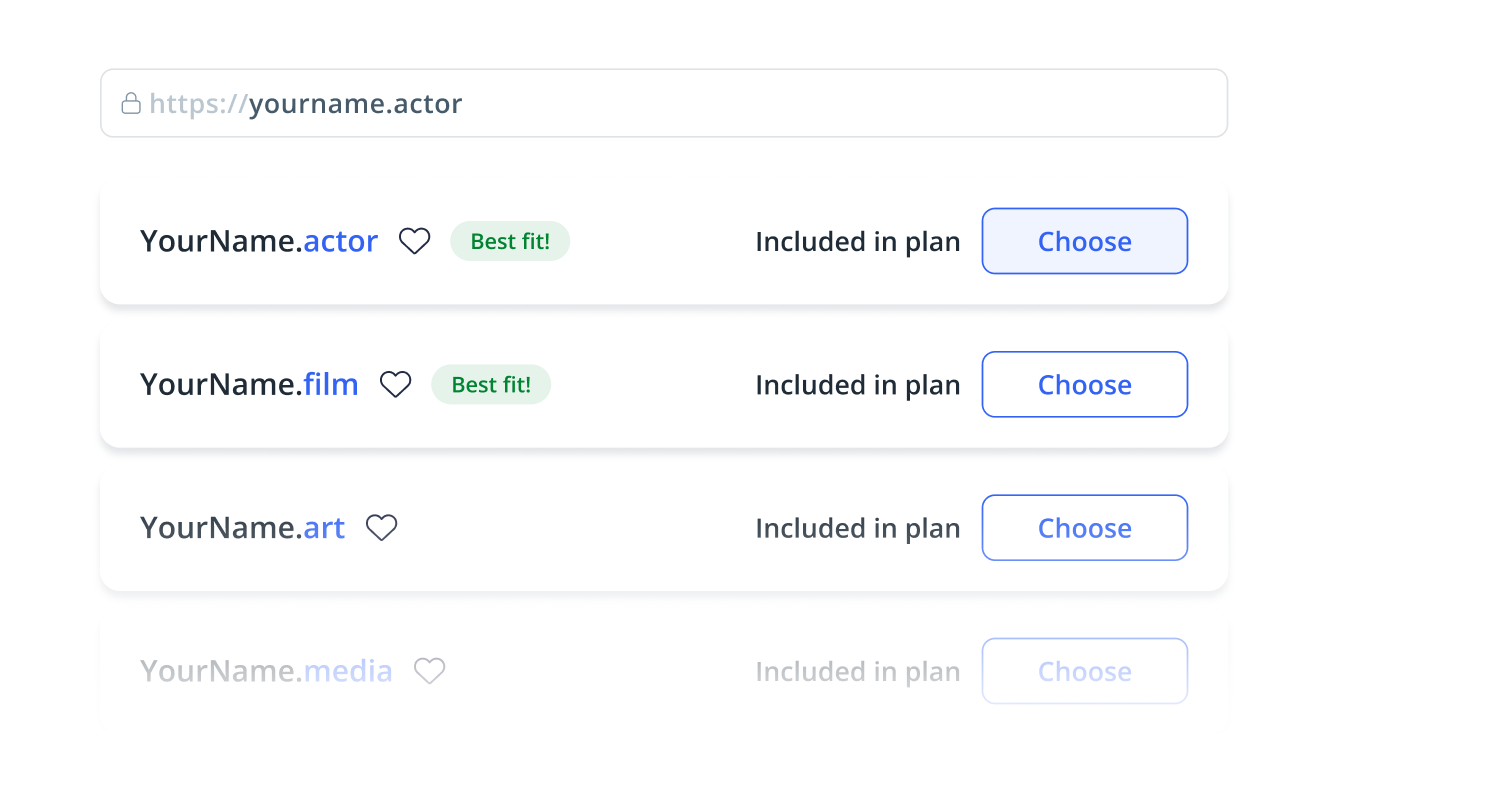Viewport: 1500px width, 800px height.
Task: Click Included in plan on the first row
Action: click(857, 241)
